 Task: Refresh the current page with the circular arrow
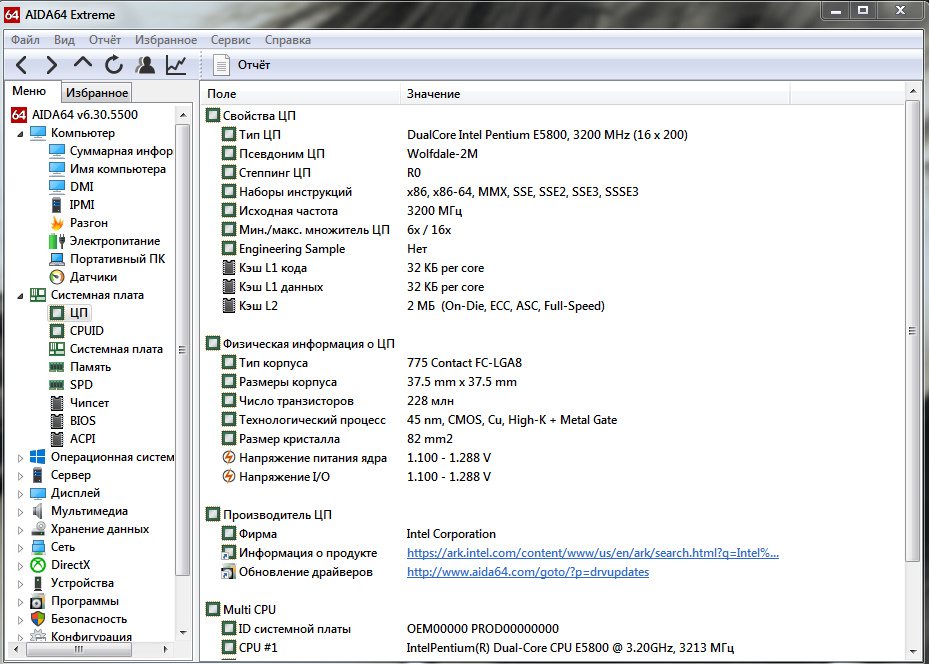114,65
